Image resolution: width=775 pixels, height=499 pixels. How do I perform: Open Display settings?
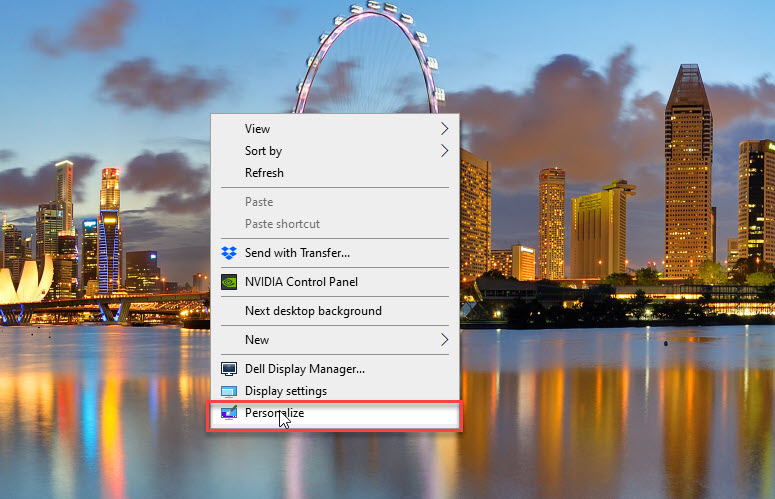335,391
